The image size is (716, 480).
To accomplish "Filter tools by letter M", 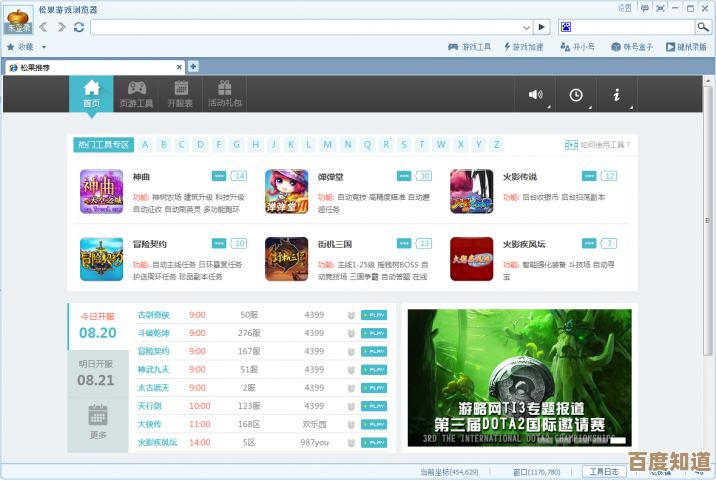I will pos(327,145).
